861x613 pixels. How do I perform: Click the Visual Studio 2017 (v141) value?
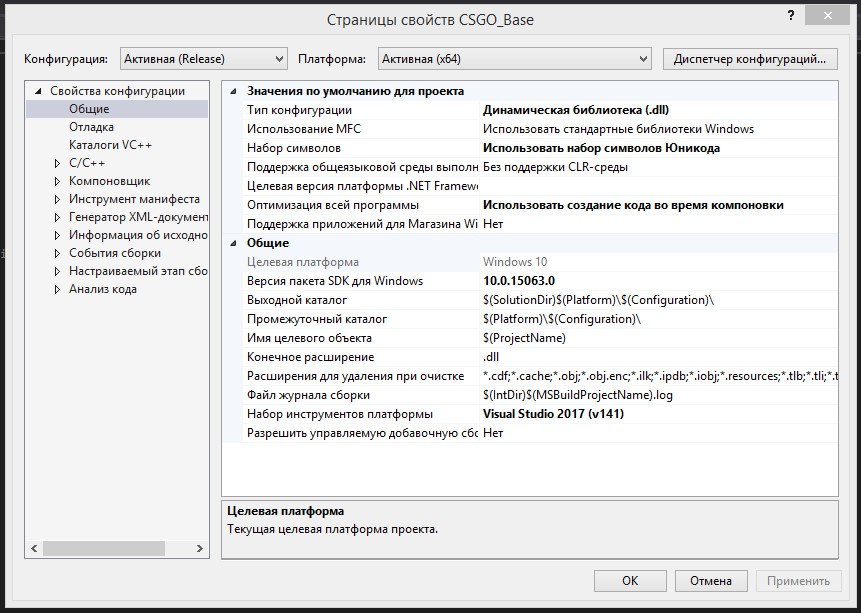(554, 414)
